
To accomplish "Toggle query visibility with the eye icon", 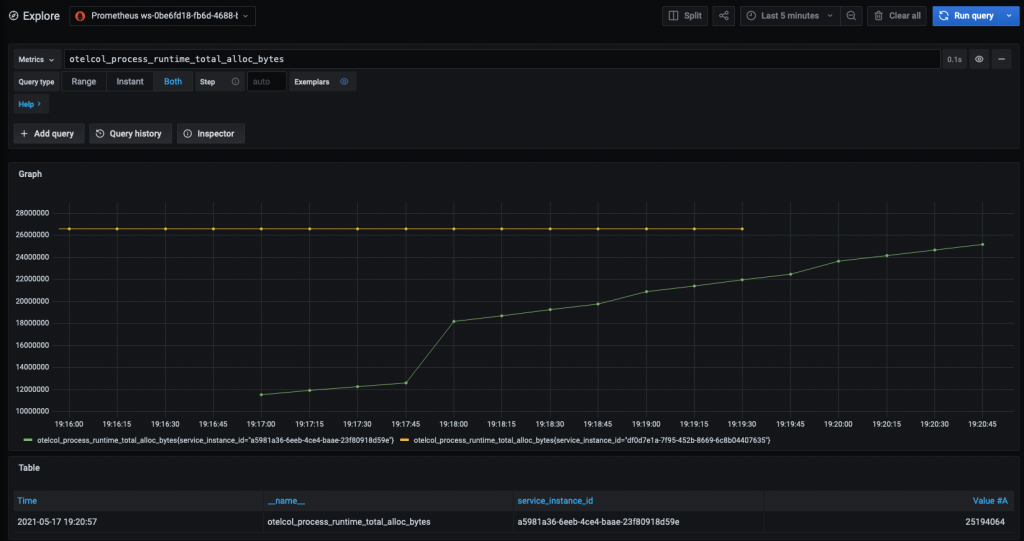I will 980,60.
